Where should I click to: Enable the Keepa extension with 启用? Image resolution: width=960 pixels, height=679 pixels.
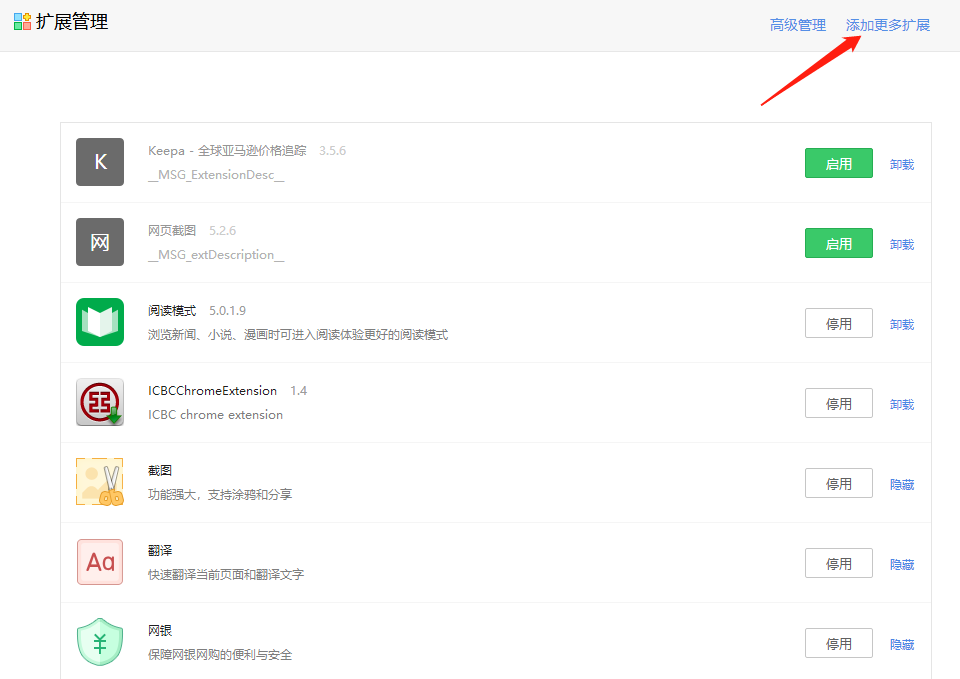(x=838, y=163)
